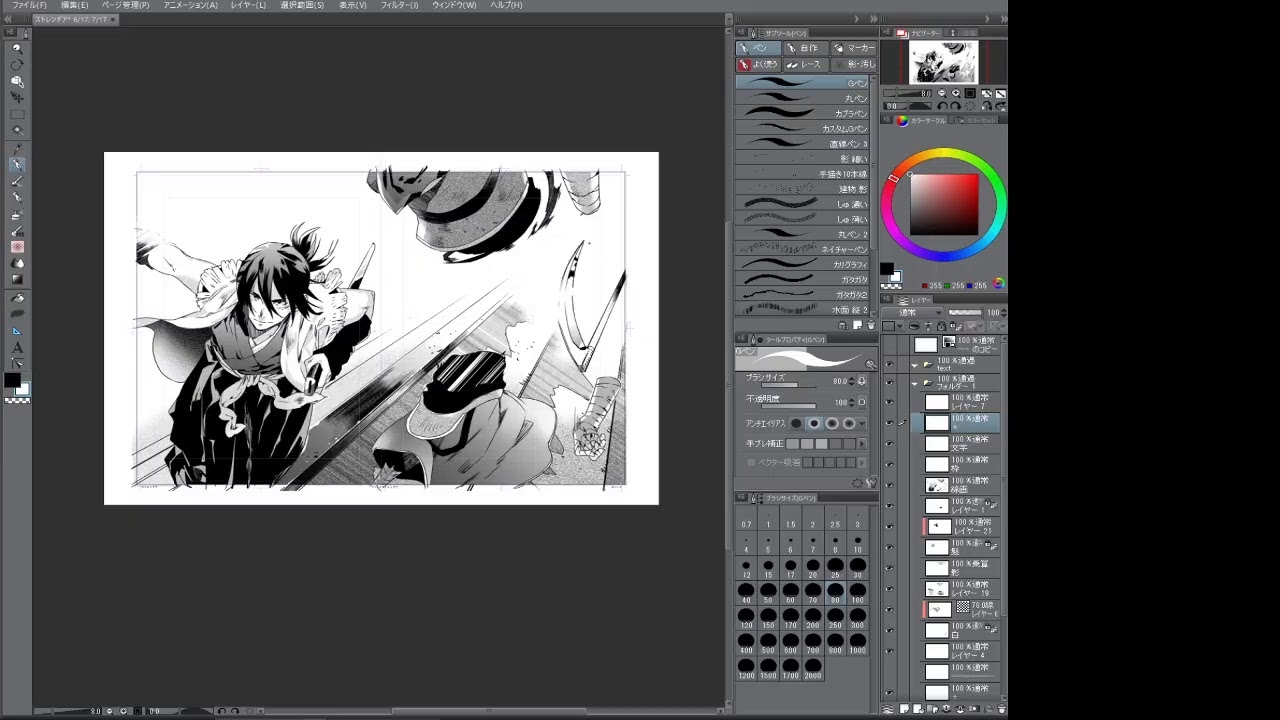This screenshot has height=720, width=1280.
Task: Choose brush size preset 100
Action: [x=857, y=595]
